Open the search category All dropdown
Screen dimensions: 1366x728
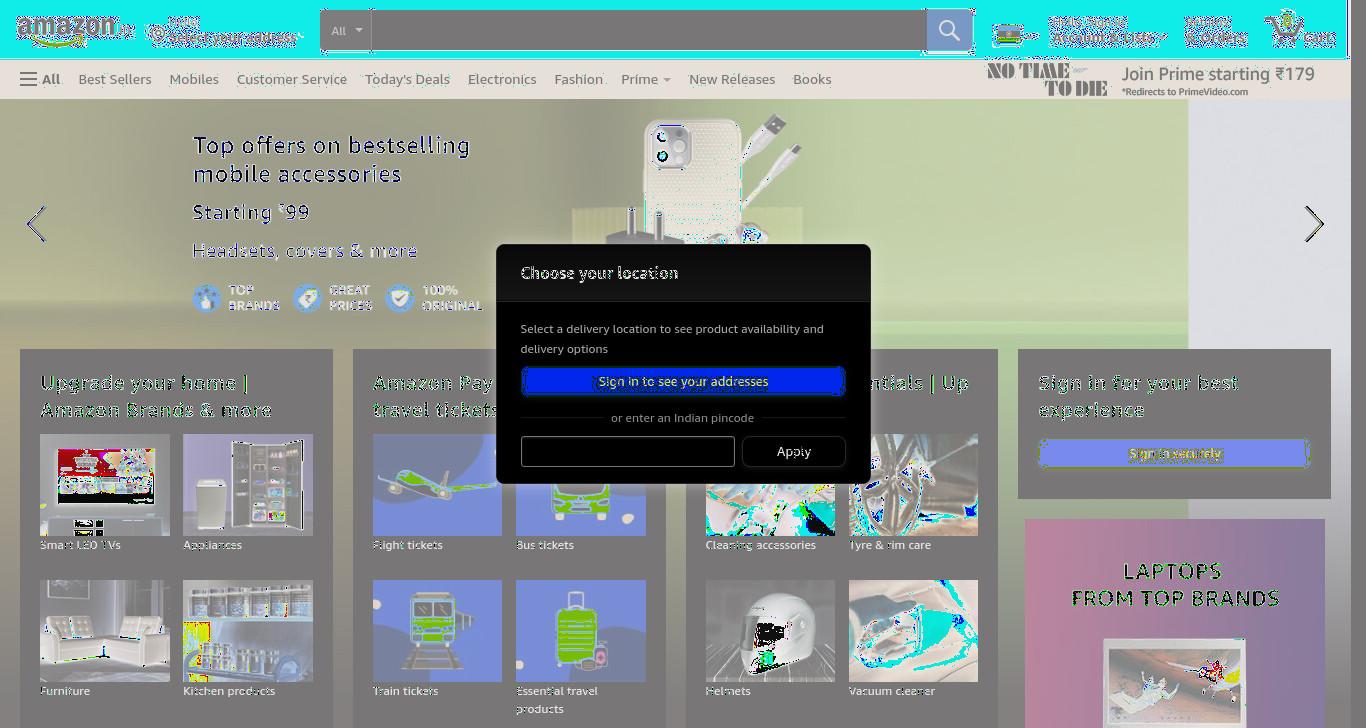(346, 31)
